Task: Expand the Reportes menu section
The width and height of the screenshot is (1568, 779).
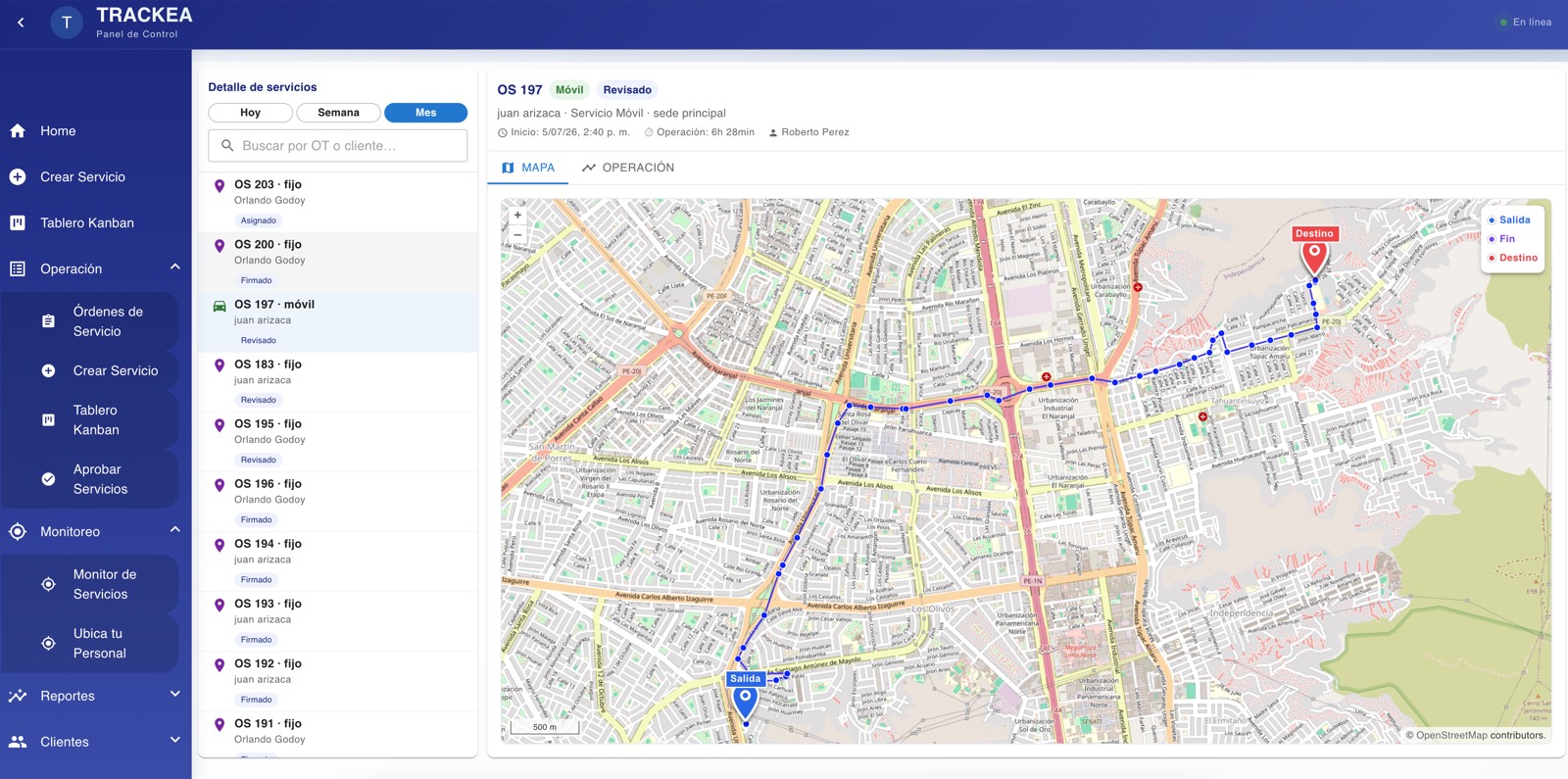Action: click(175, 694)
